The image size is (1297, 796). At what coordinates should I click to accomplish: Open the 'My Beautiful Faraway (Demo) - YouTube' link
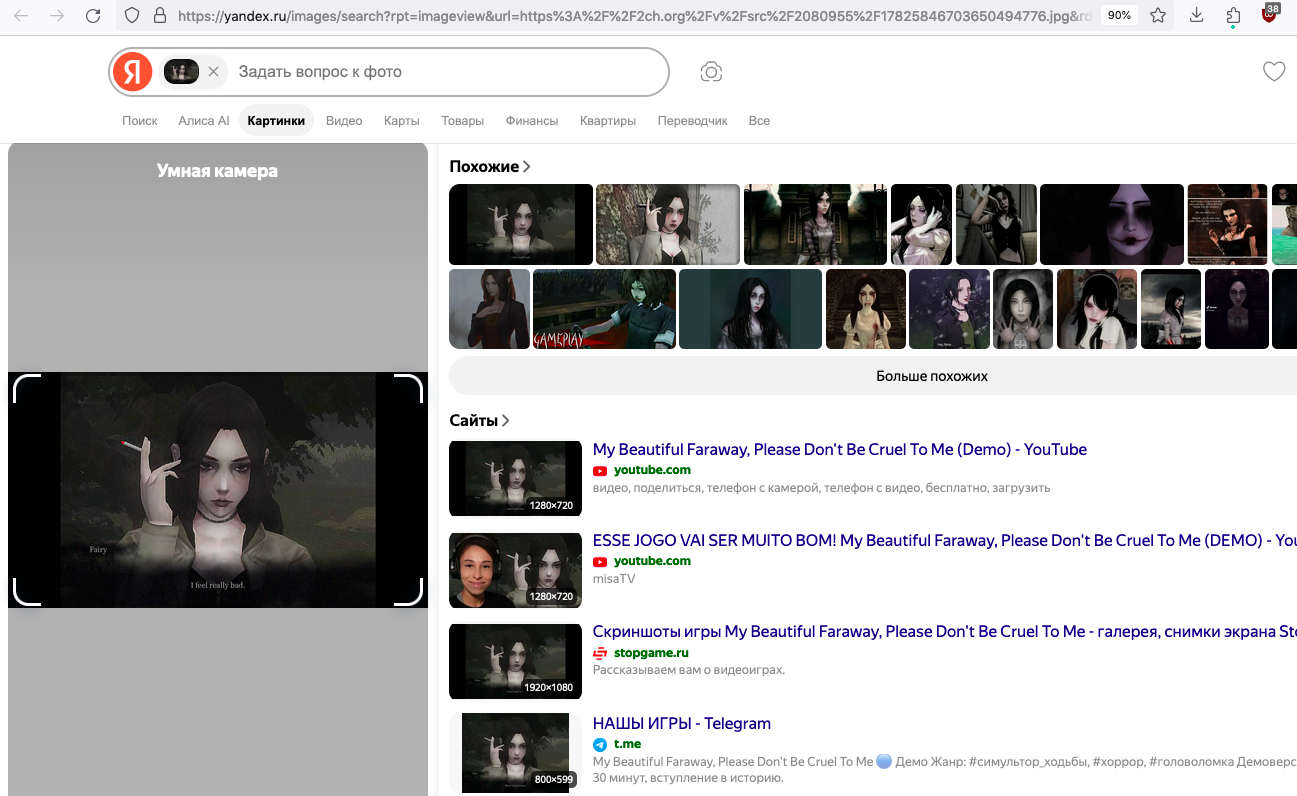[x=840, y=450]
